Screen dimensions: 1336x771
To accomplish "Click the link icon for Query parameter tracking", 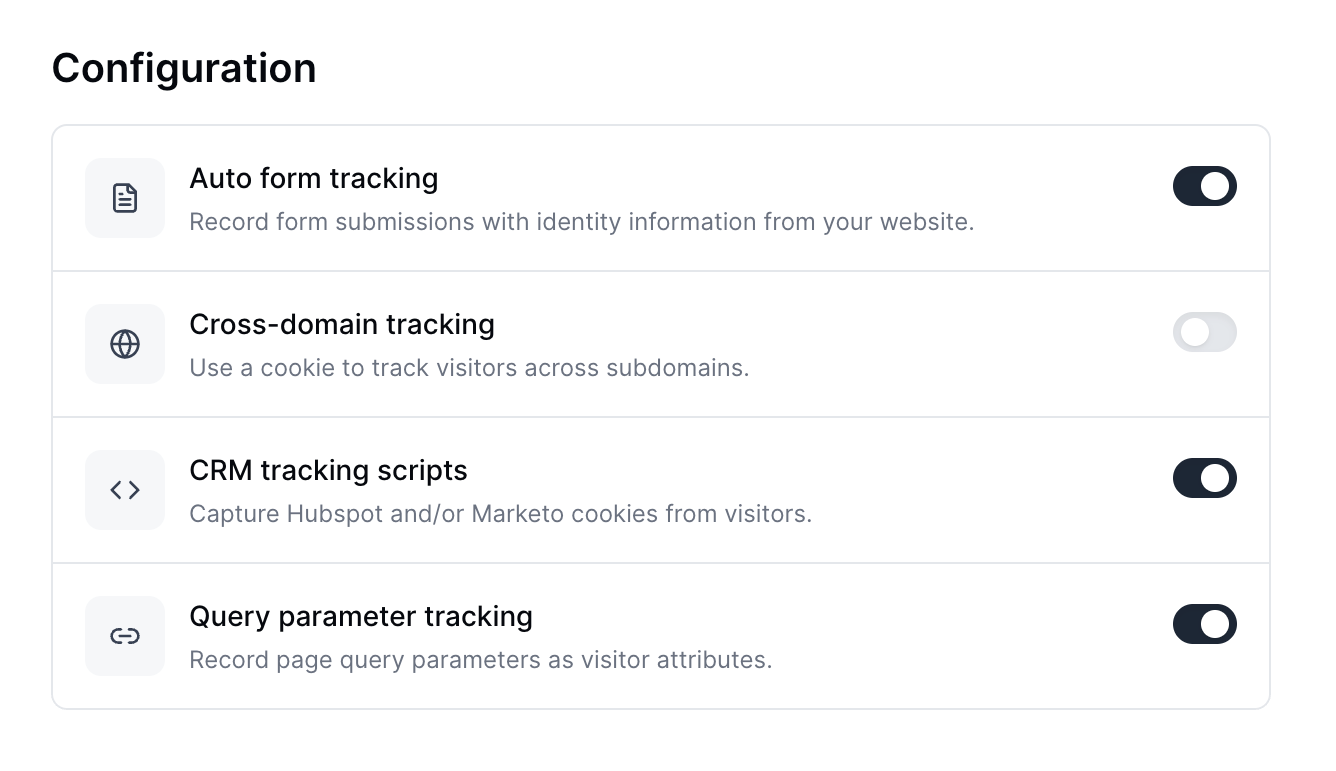I will point(125,636).
